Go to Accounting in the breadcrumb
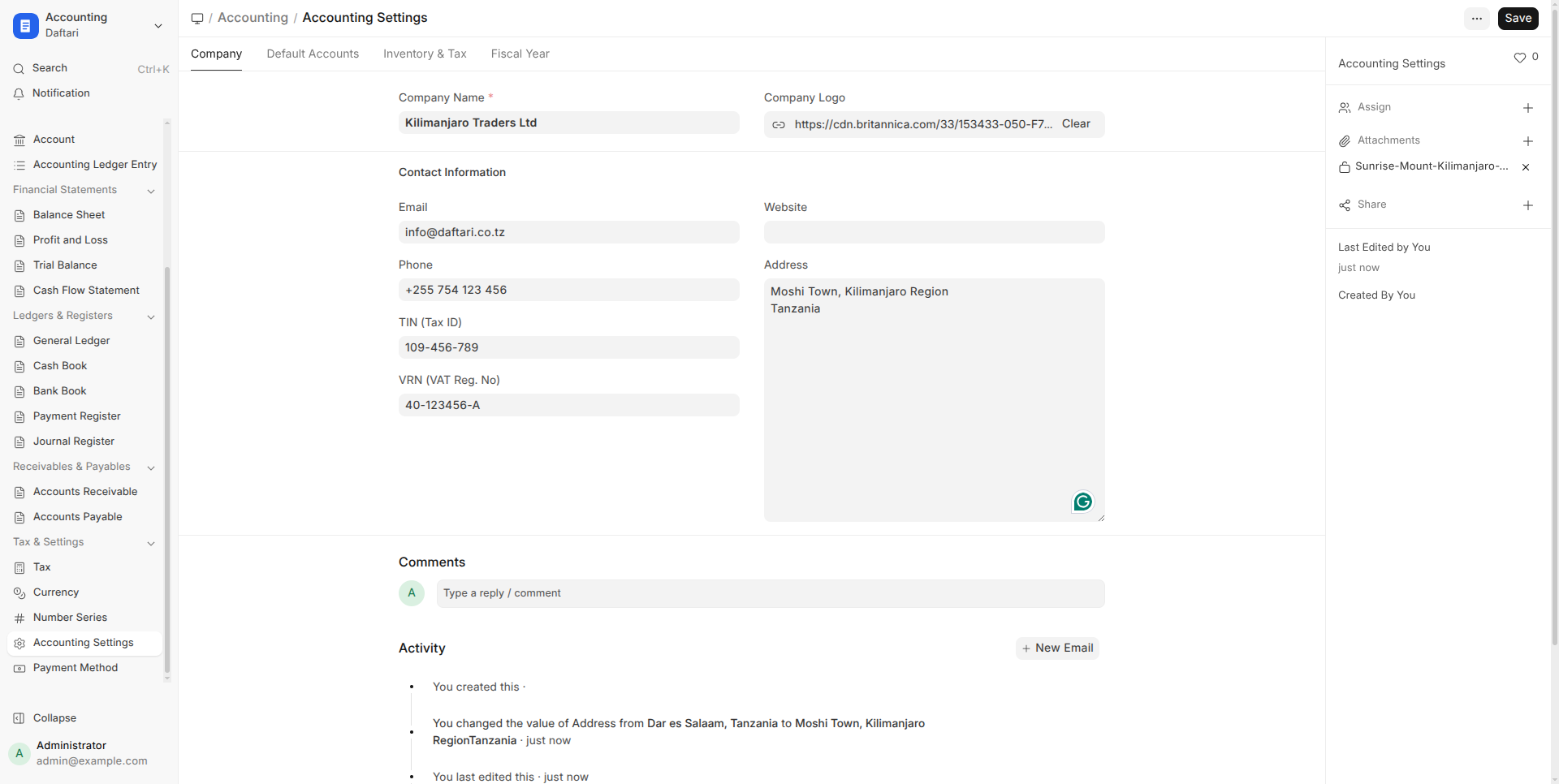Viewport: 1559px width, 784px height. (x=253, y=18)
